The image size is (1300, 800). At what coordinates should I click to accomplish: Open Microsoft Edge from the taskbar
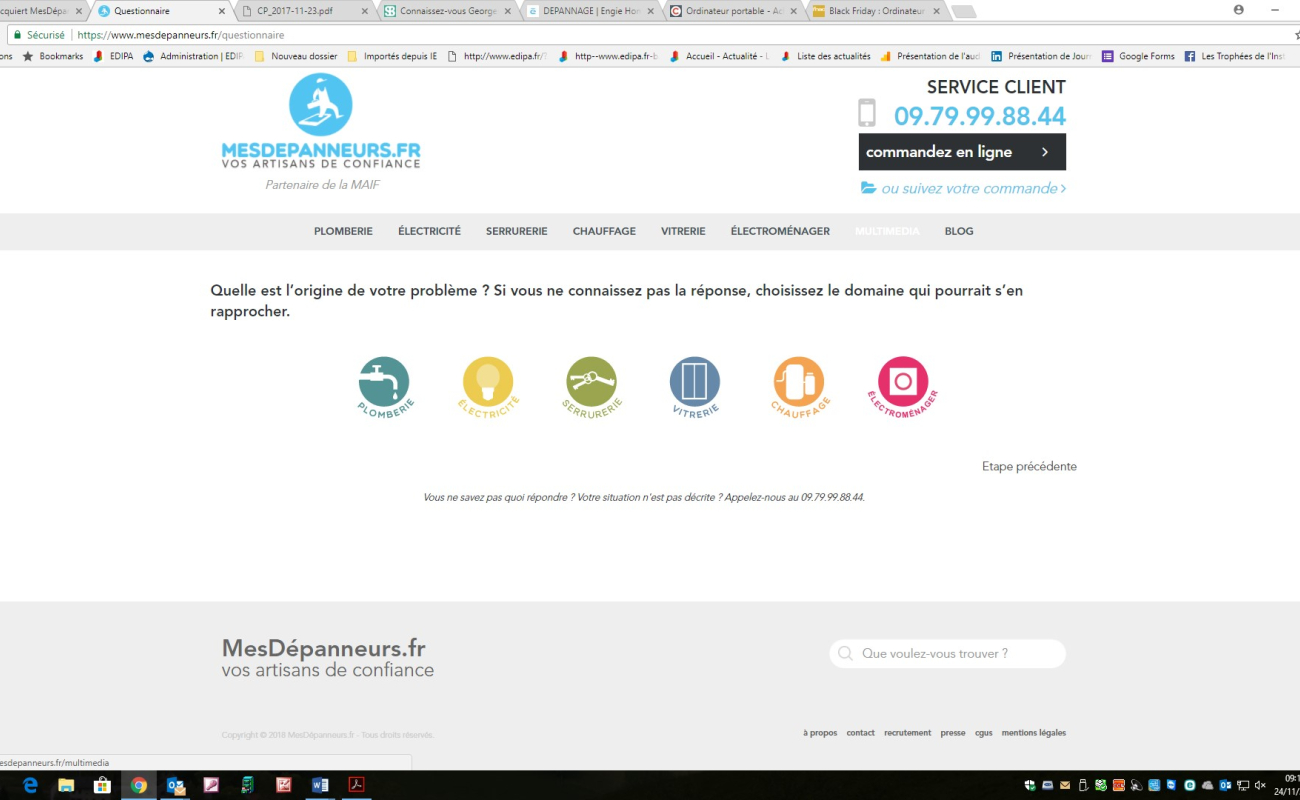pyautogui.click(x=30, y=785)
